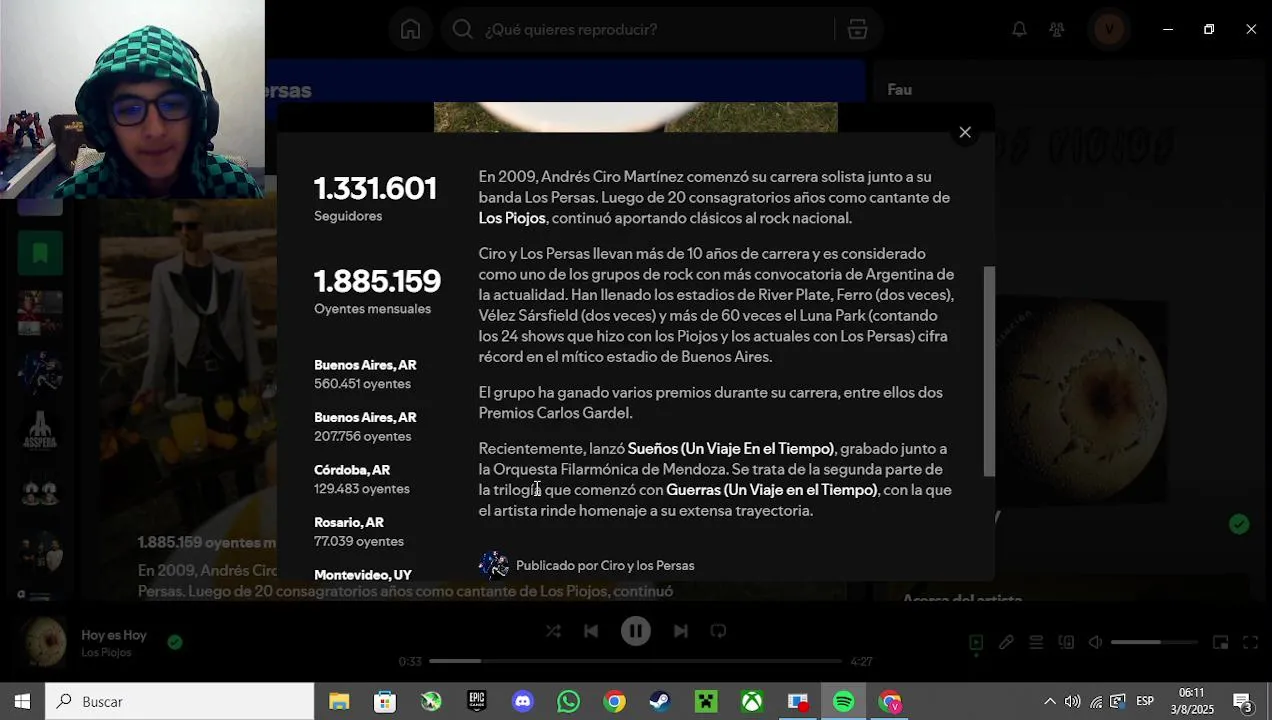
Task: Open lyrics microphone icon
Action: point(1006,642)
